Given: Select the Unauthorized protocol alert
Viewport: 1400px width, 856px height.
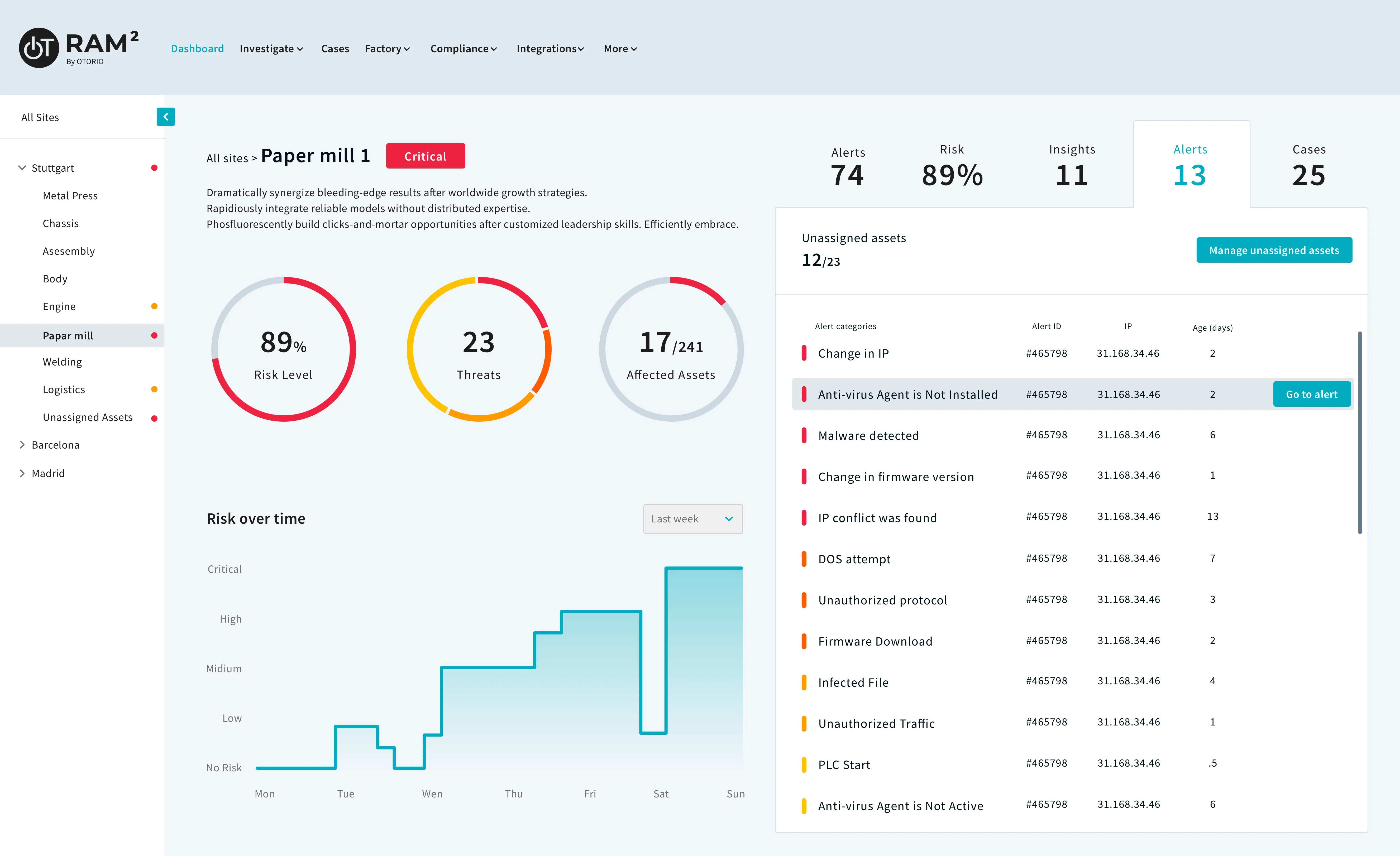Looking at the screenshot, I should coord(1073,600).
